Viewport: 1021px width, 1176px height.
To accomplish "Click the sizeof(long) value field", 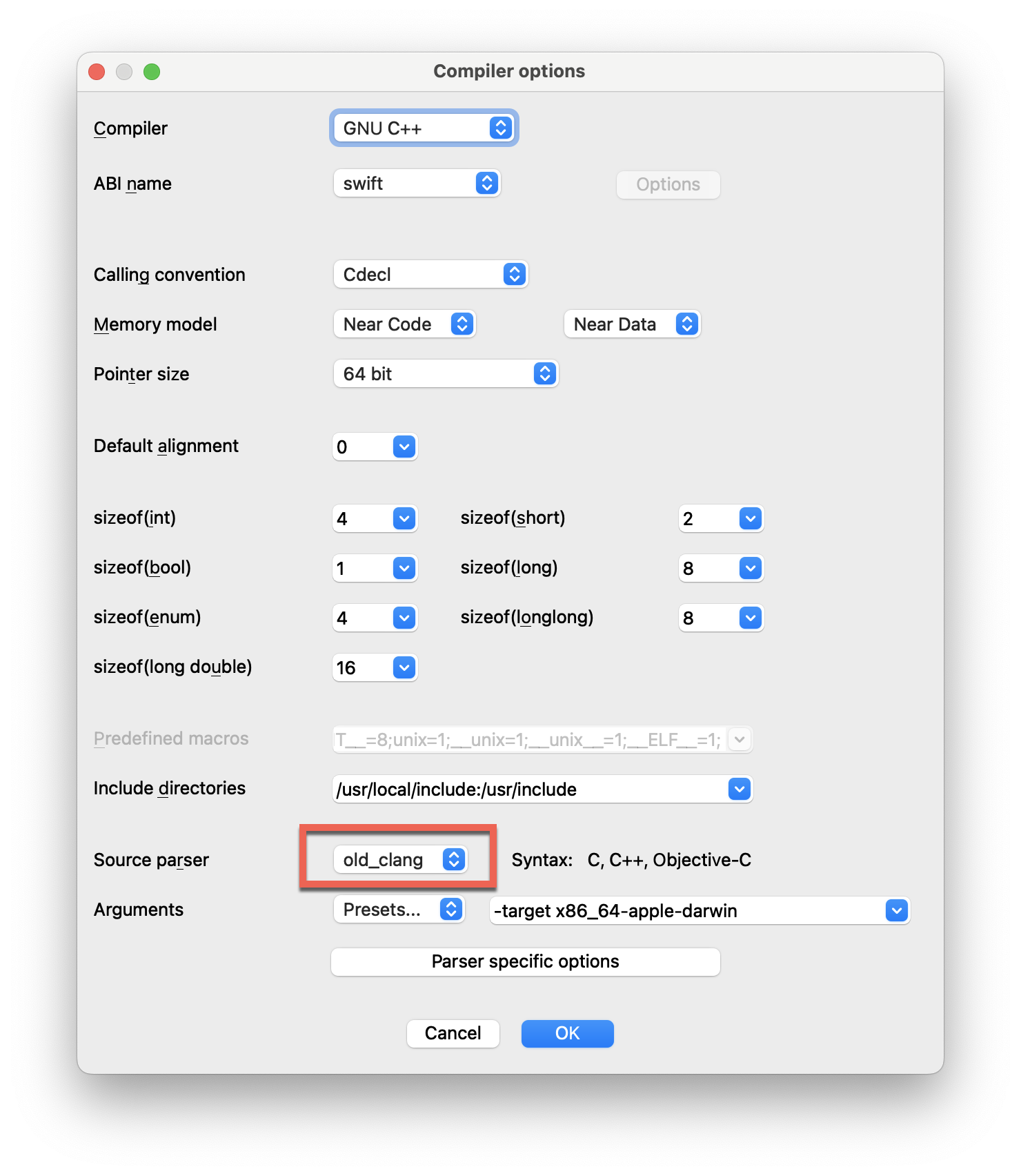I will tap(709, 568).
